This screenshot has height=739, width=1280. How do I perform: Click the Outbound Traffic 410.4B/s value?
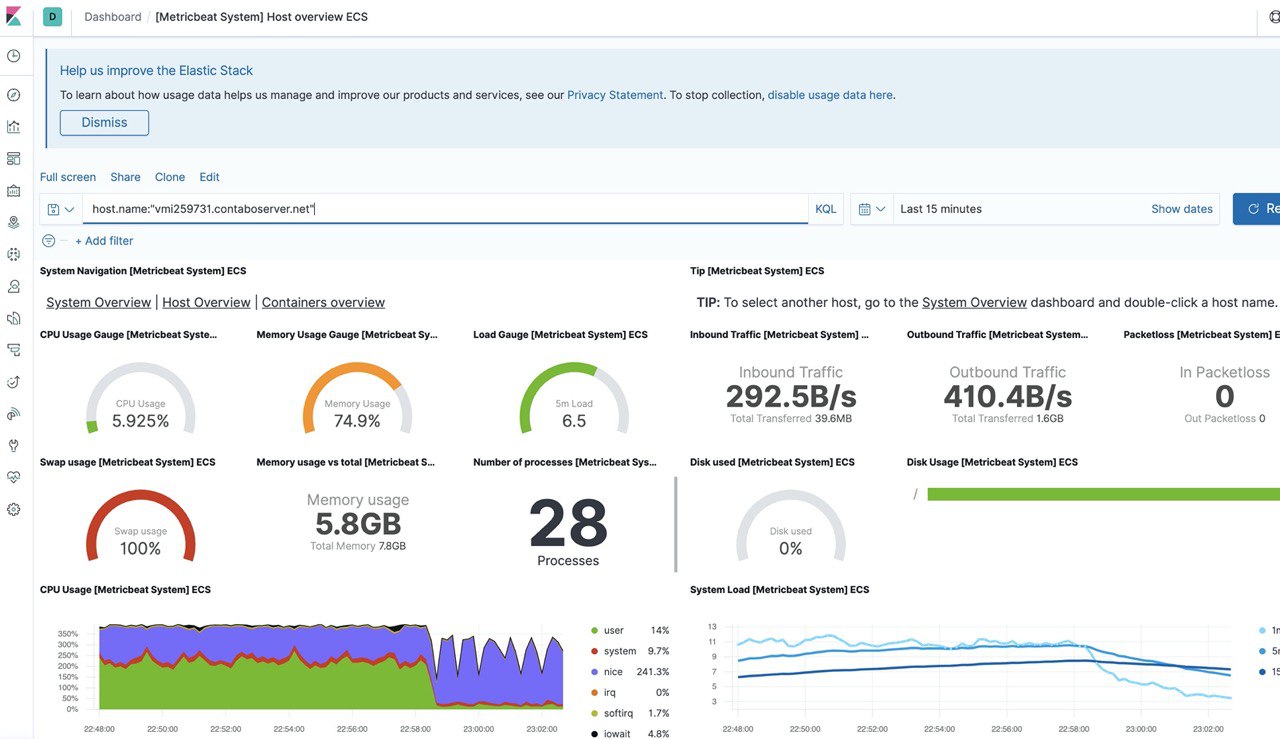point(1008,396)
